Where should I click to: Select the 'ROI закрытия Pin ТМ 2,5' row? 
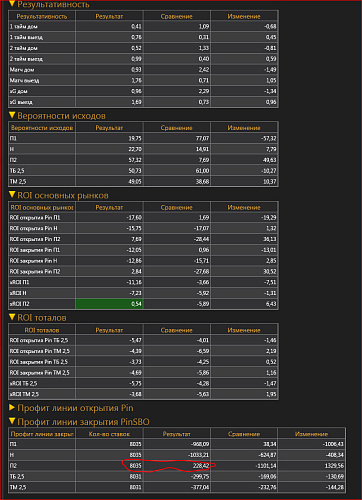(x=143, y=372)
